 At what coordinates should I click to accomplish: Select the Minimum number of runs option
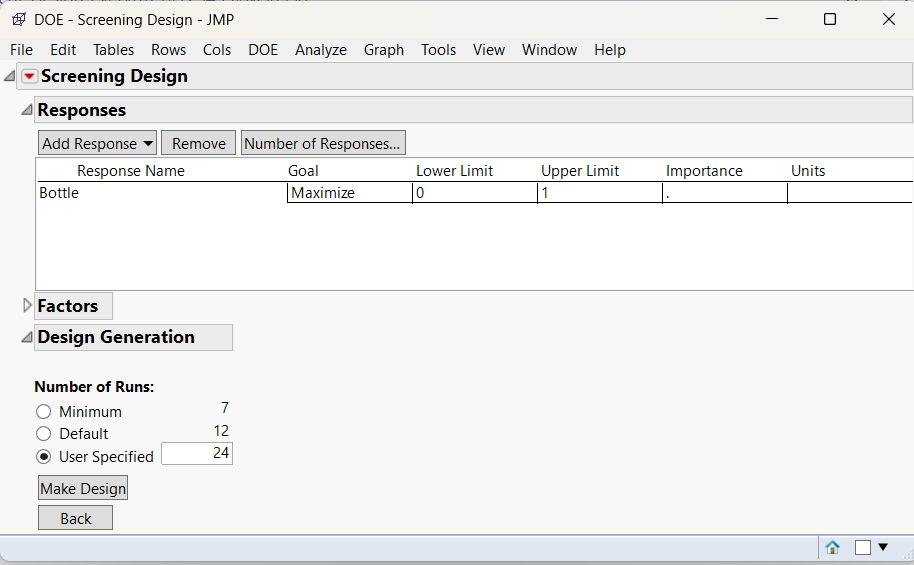[x=43, y=412]
